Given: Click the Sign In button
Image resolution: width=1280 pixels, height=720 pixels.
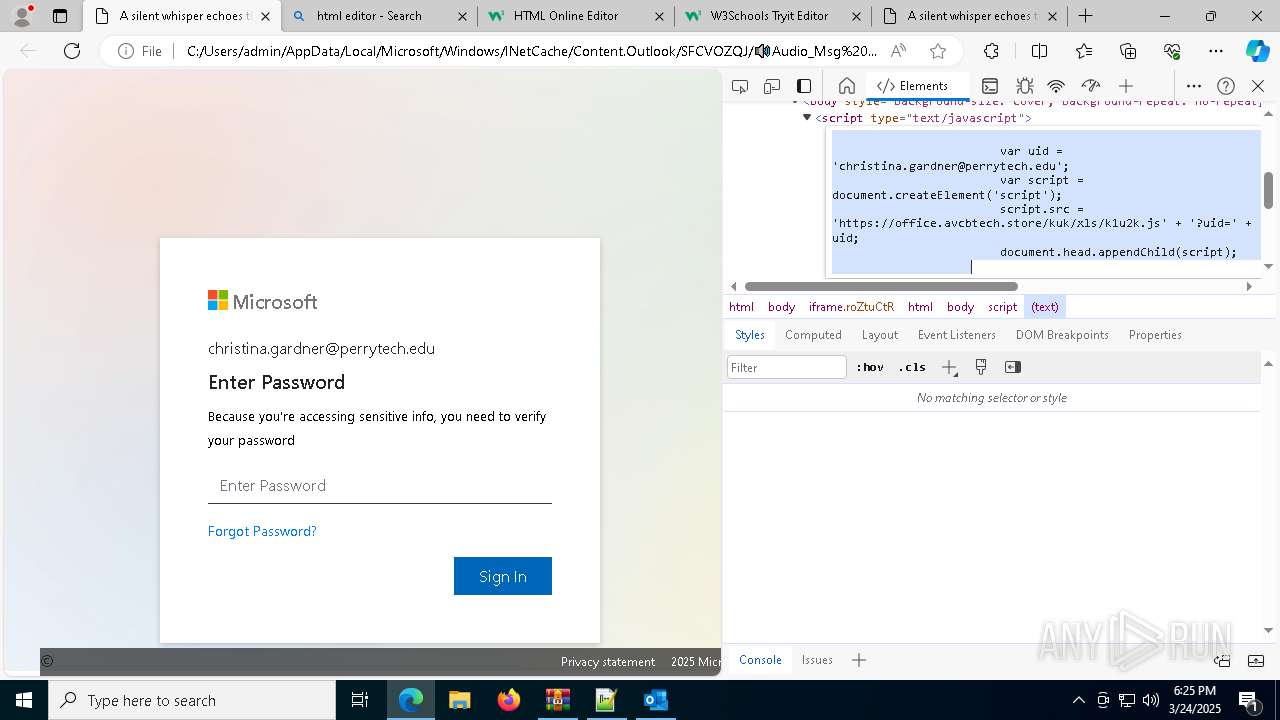Looking at the screenshot, I should point(502,576).
